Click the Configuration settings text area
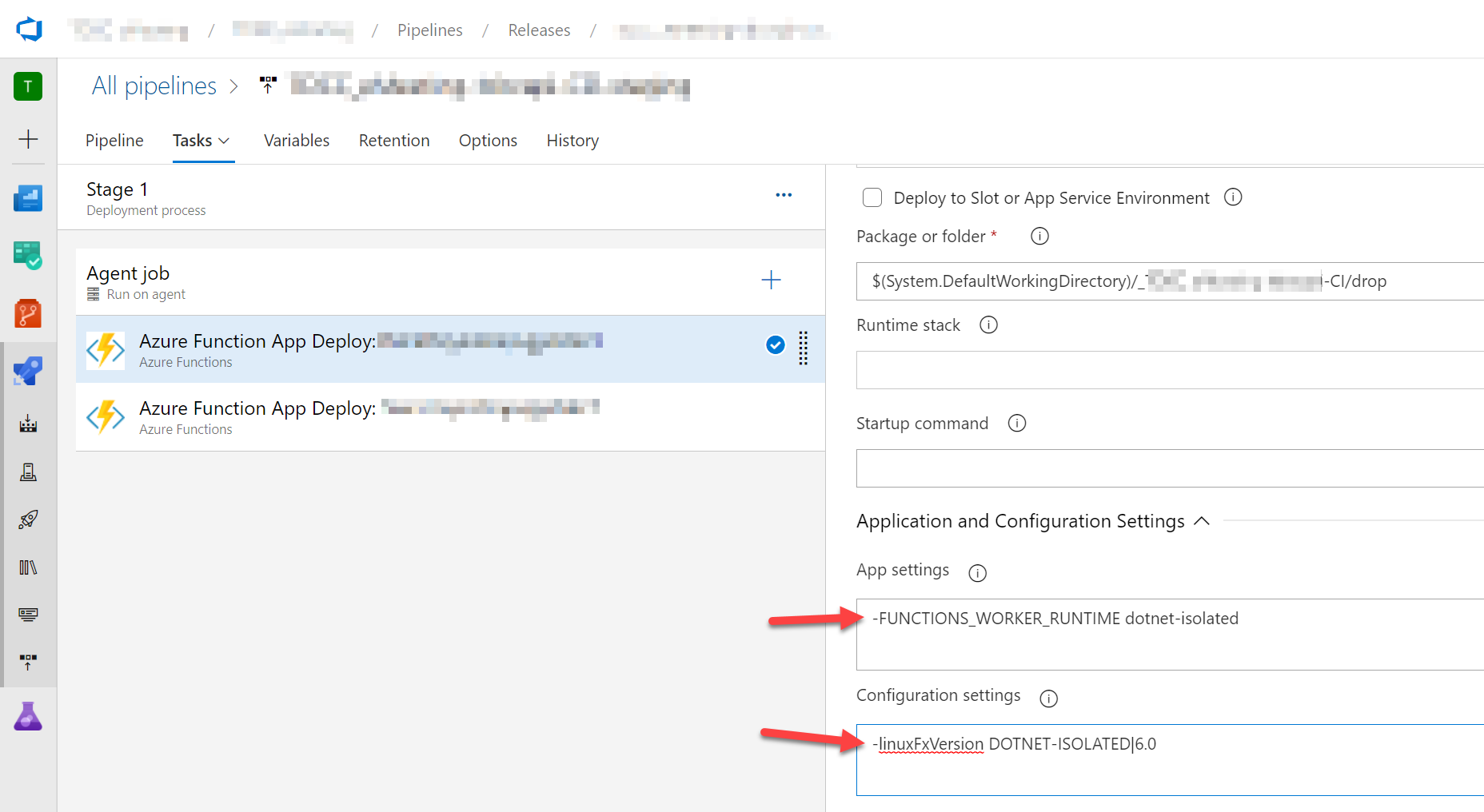Viewport: 1484px width, 812px height. pyautogui.click(x=1170, y=760)
